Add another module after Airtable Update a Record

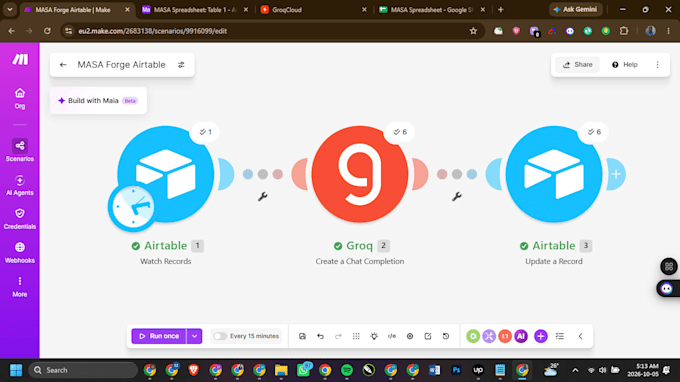616,174
